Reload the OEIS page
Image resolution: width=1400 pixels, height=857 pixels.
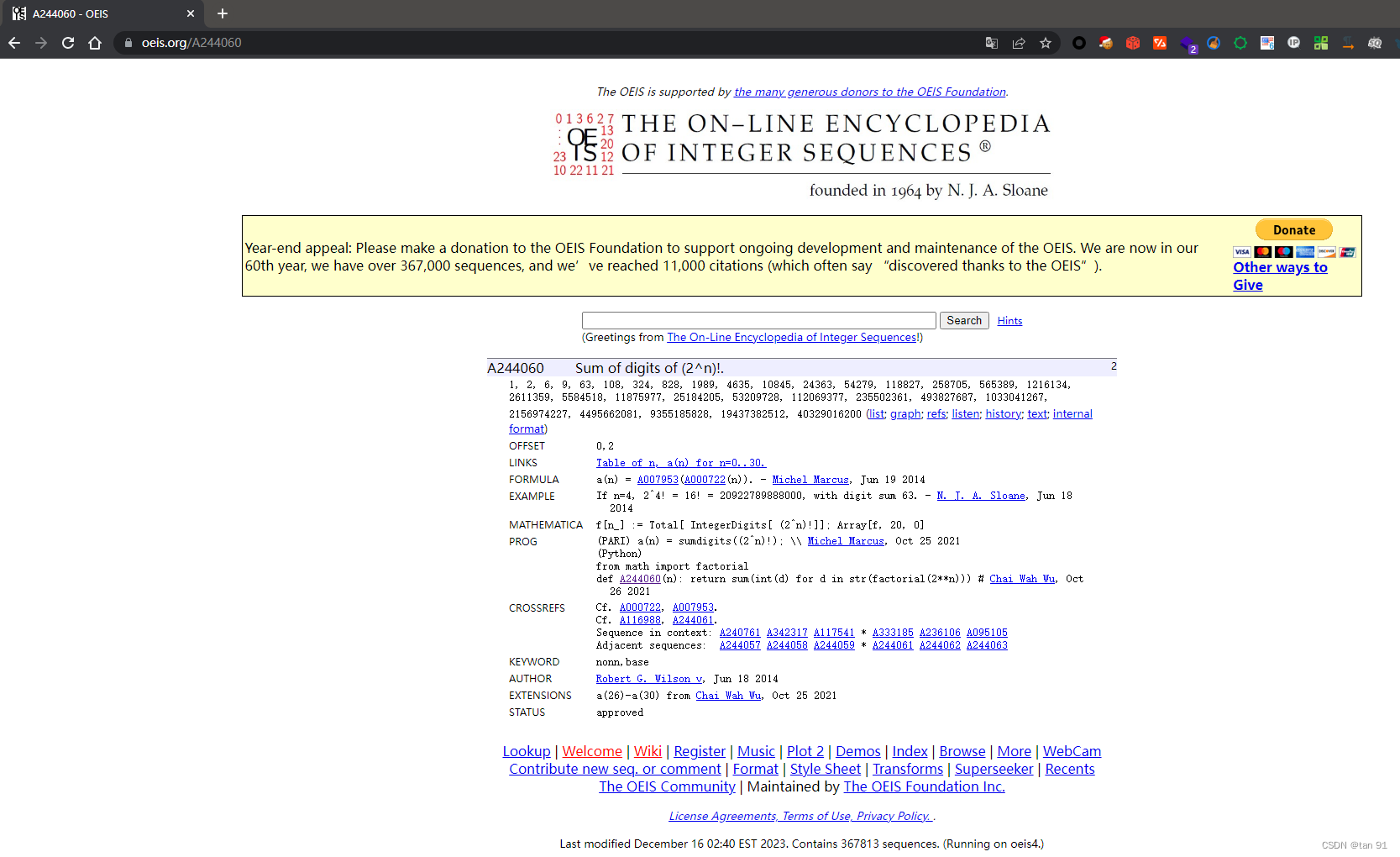(x=68, y=43)
